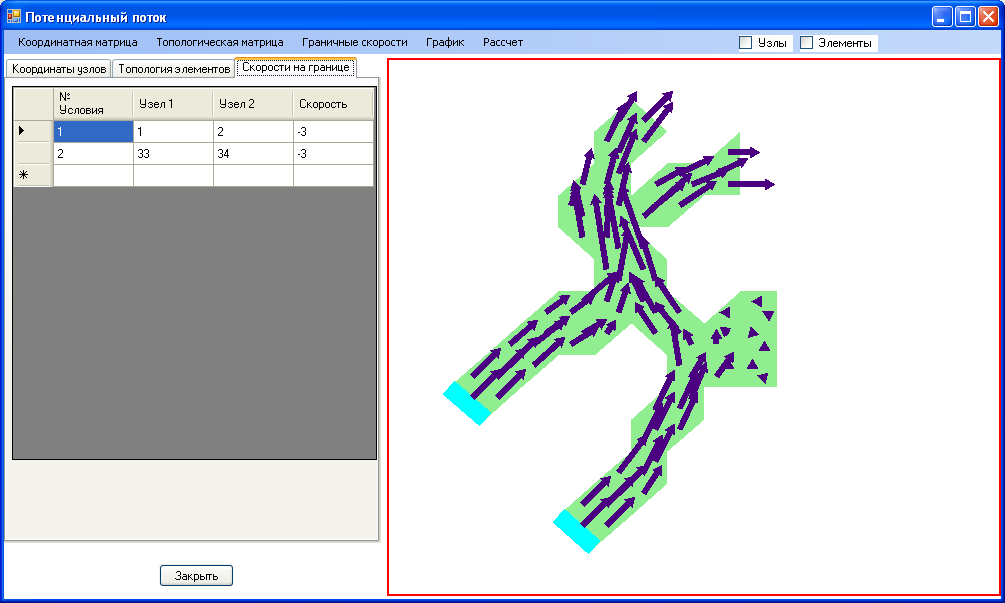Viewport: 1005px width, 603px height.
Task: Open the Граничные скорости menu
Action: click(x=354, y=42)
